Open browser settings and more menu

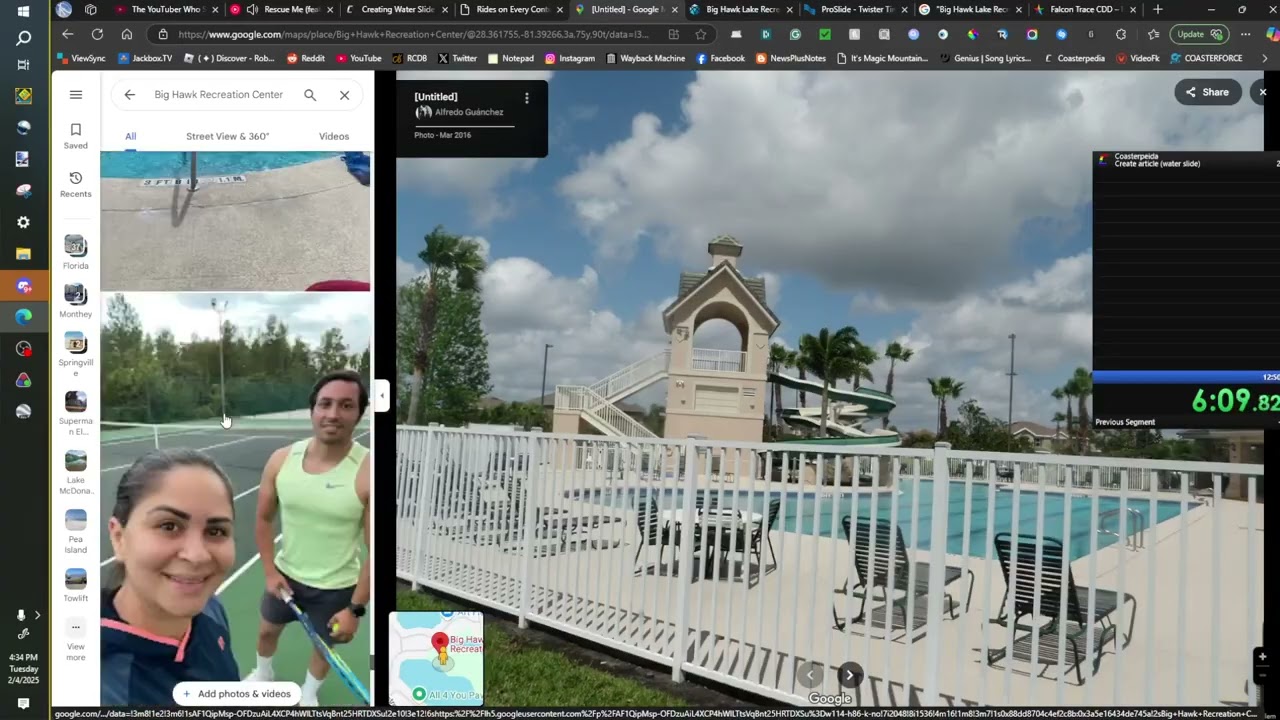1245,34
